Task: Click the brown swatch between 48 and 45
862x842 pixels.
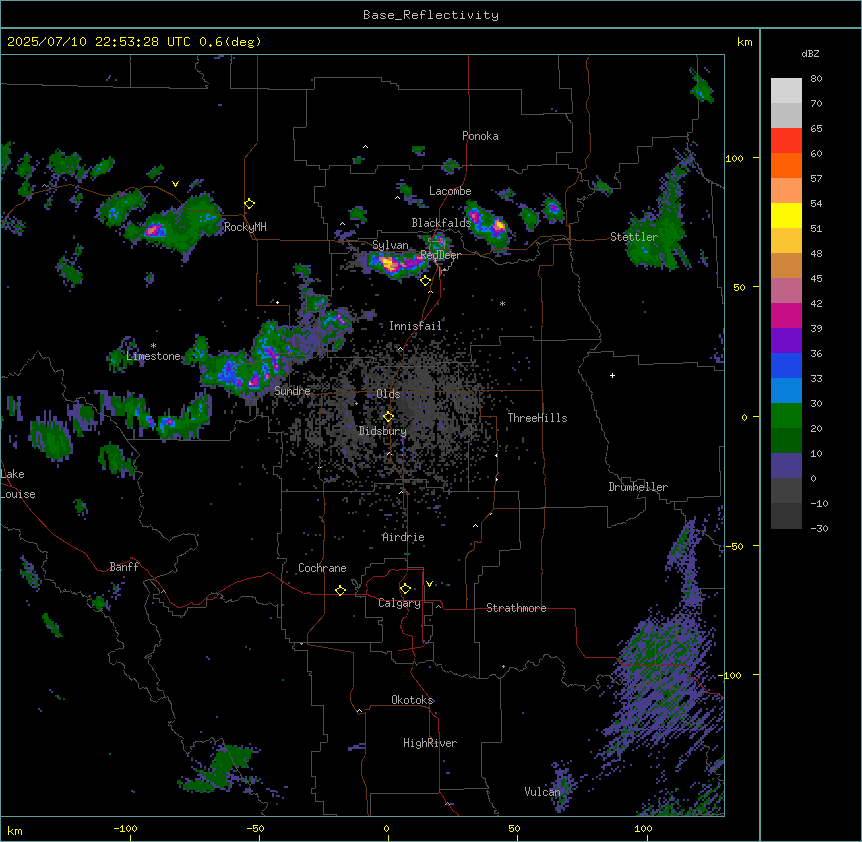Action: point(786,265)
